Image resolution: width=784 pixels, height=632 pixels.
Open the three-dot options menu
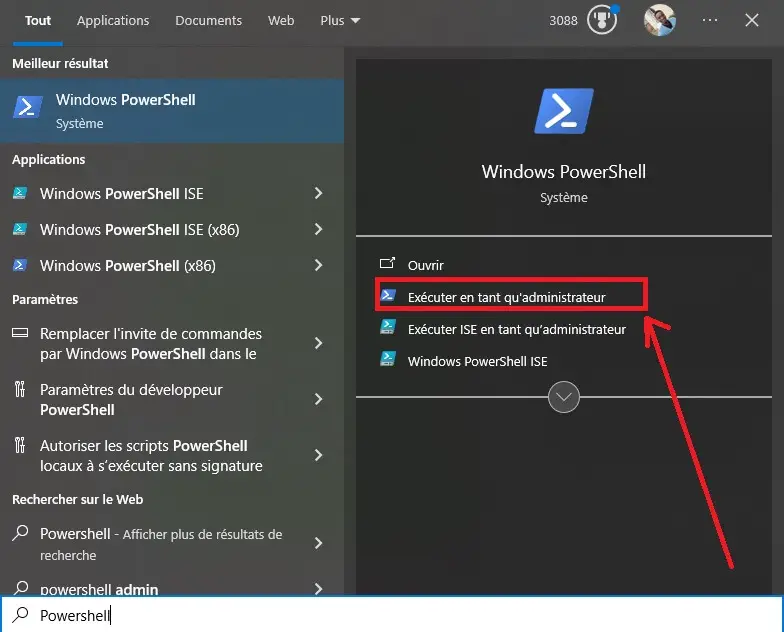pos(710,20)
